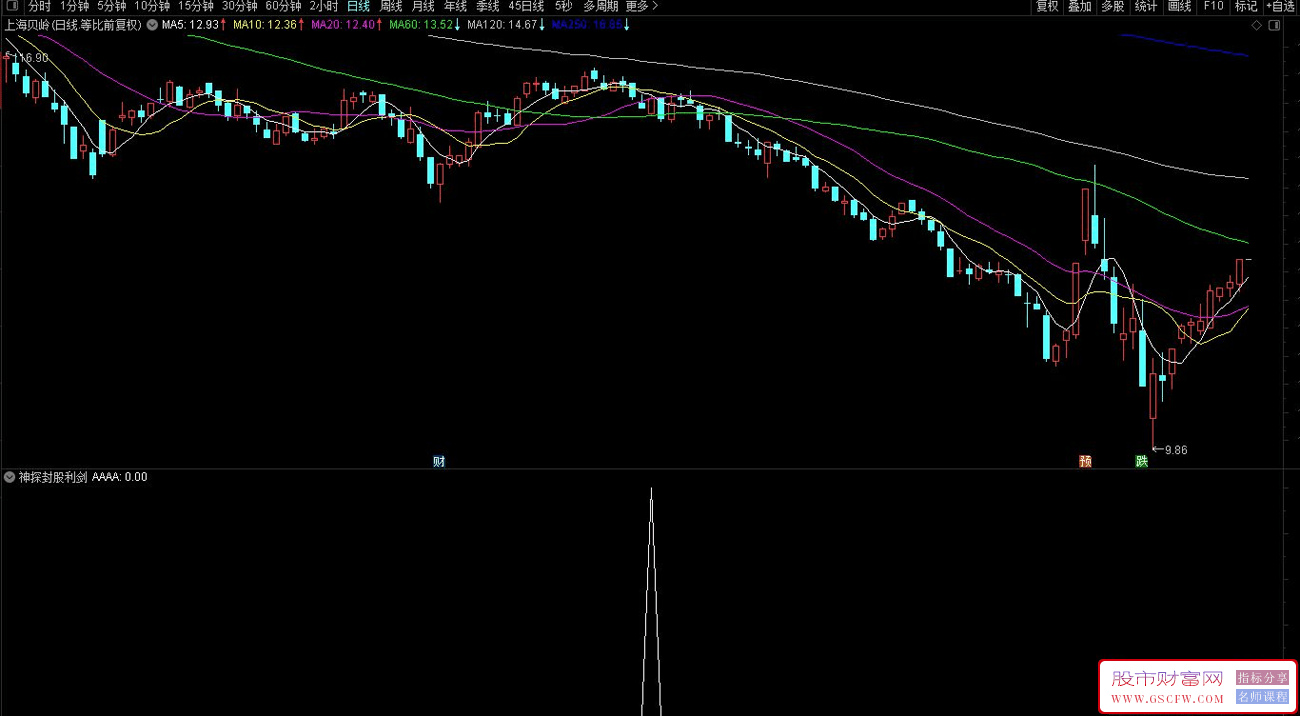The height and width of the screenshot is (716, 1300).
Task: Switch to the 年线 yearly tab
Action: coord(455,6)
